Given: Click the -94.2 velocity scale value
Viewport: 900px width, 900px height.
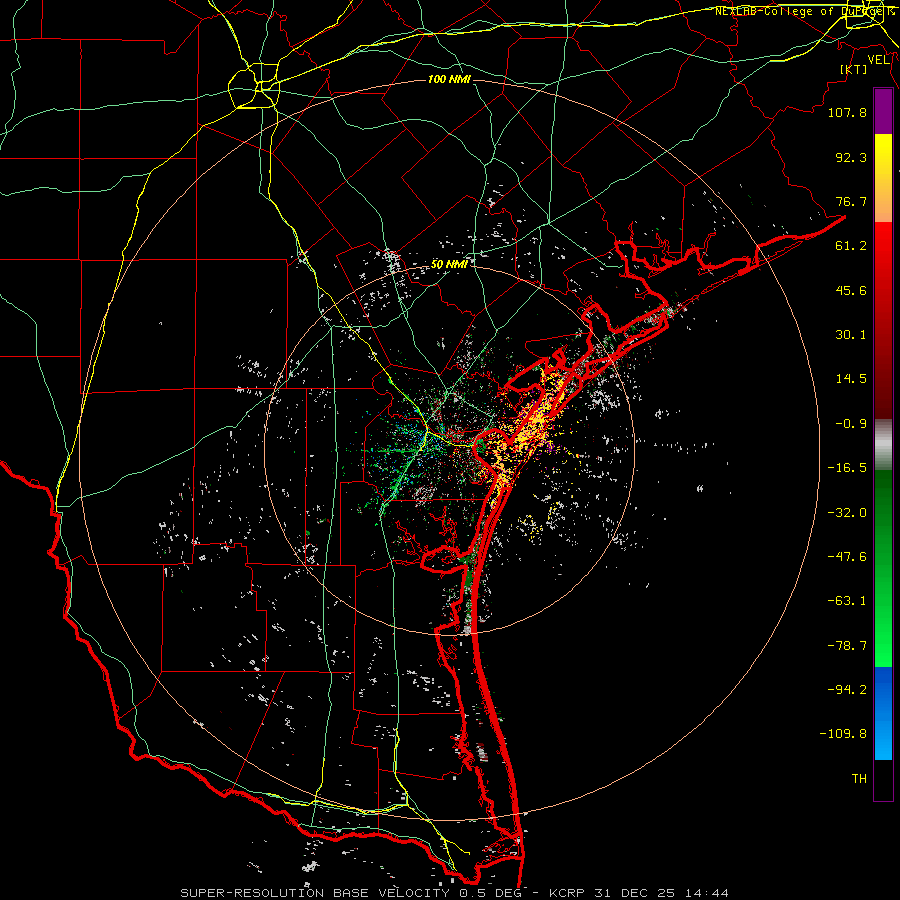Looking at the screenshot, I should (847, 689).
